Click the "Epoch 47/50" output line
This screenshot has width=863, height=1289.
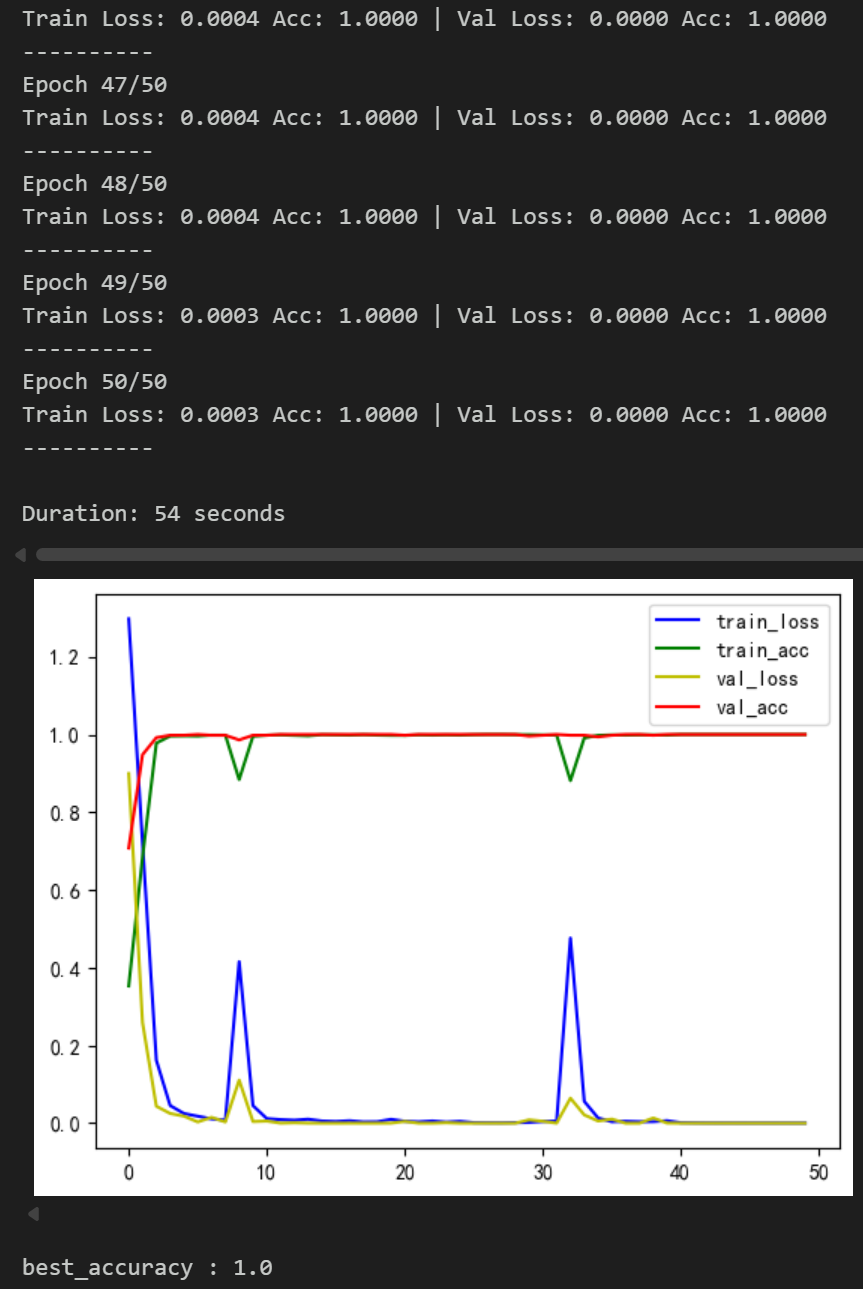[x=95, y=85]
